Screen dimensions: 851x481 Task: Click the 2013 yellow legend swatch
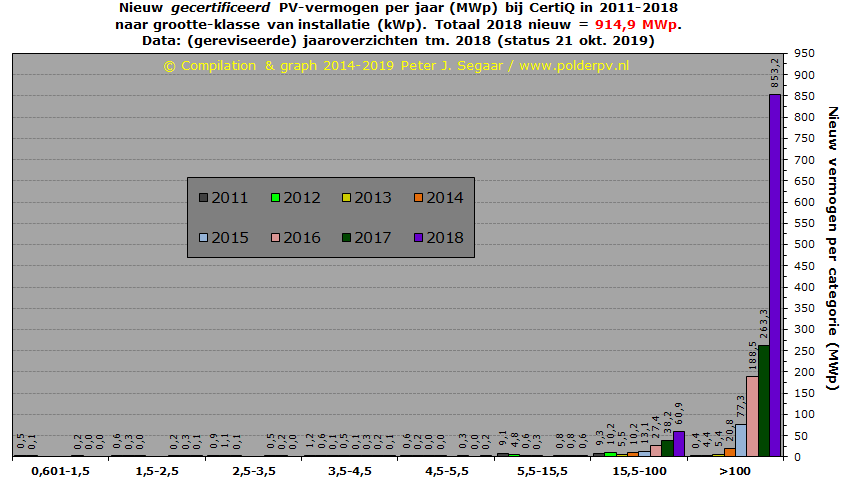point(346,198)
